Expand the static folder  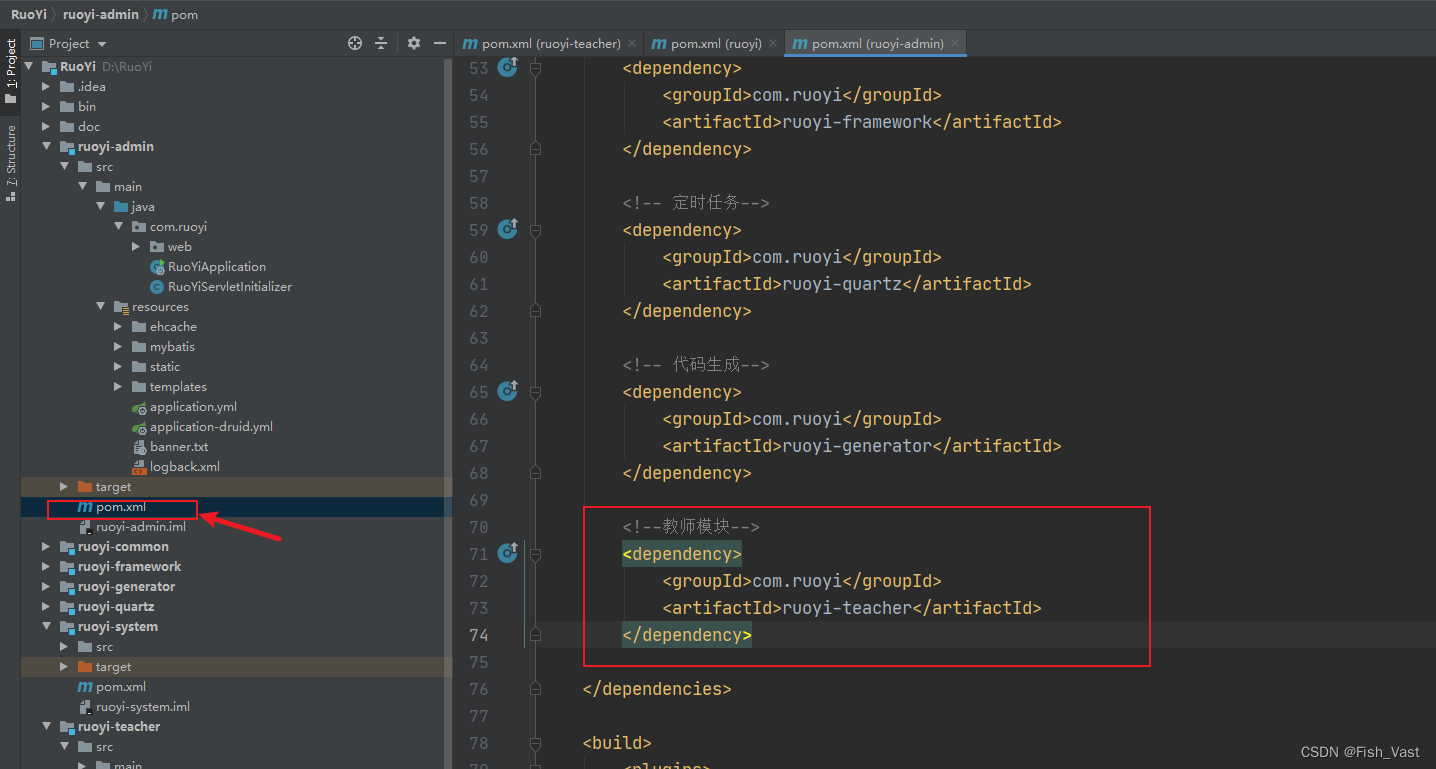pyautogui.click(x=118, y=367)
